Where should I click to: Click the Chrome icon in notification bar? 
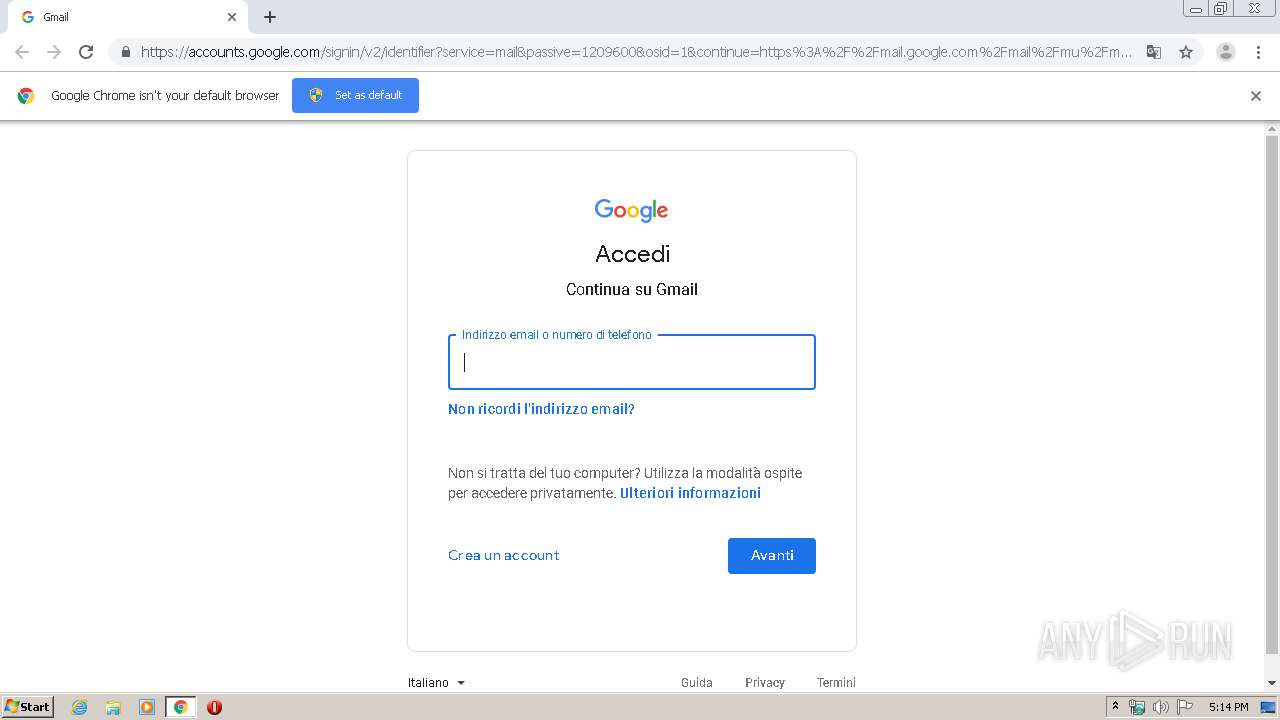pos(26,96)
